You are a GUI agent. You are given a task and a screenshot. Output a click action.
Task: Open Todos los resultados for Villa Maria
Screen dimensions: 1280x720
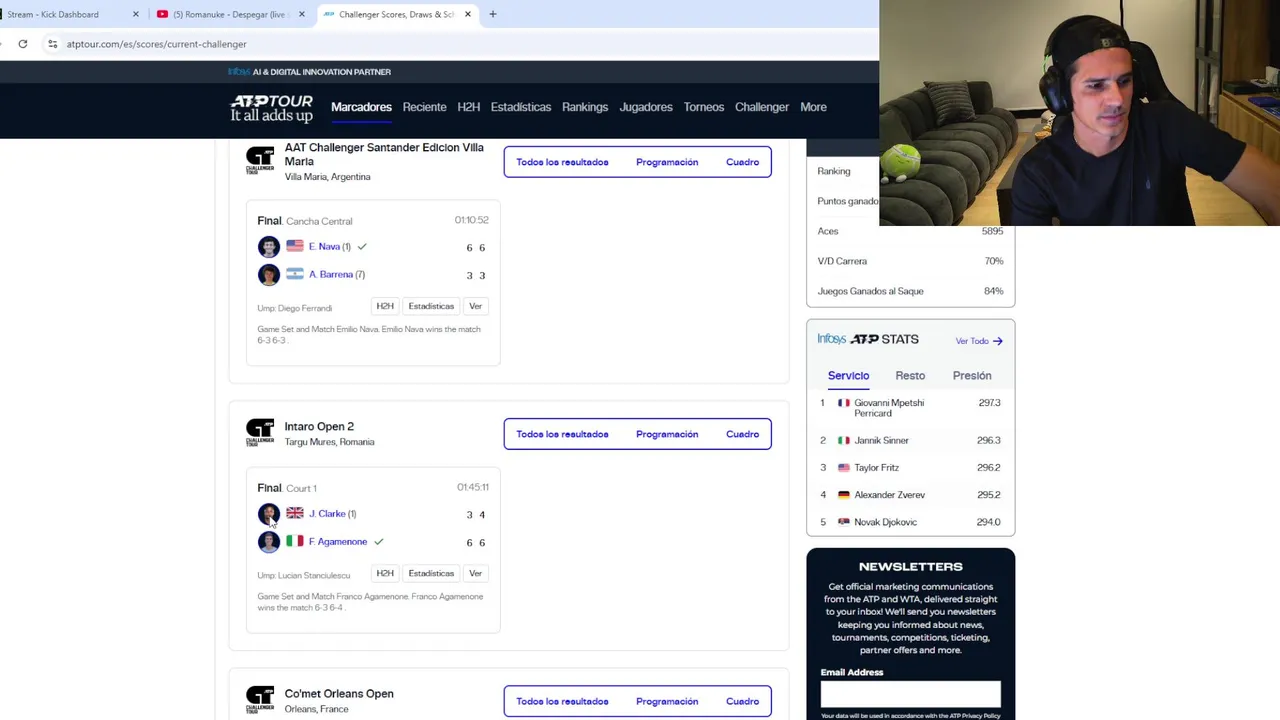click(562, 162)
